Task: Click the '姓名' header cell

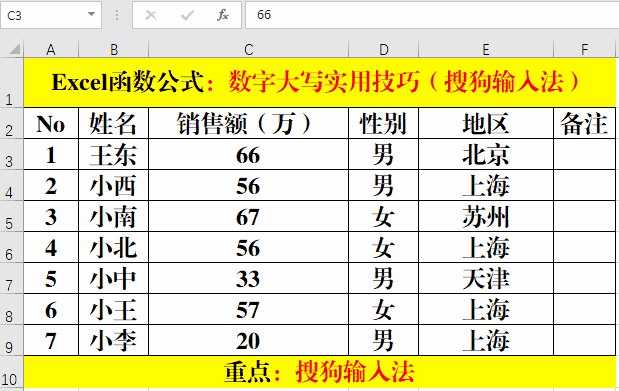Action: [x=113, y=123]
